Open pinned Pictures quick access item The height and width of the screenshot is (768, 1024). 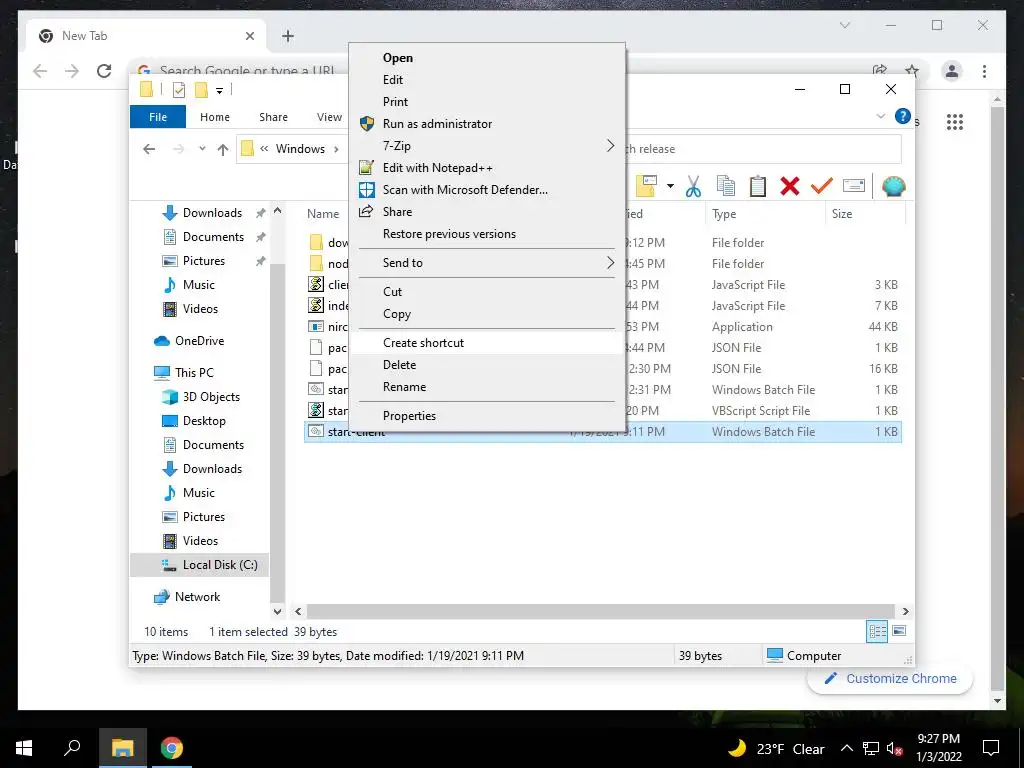(x=204, y=261)
